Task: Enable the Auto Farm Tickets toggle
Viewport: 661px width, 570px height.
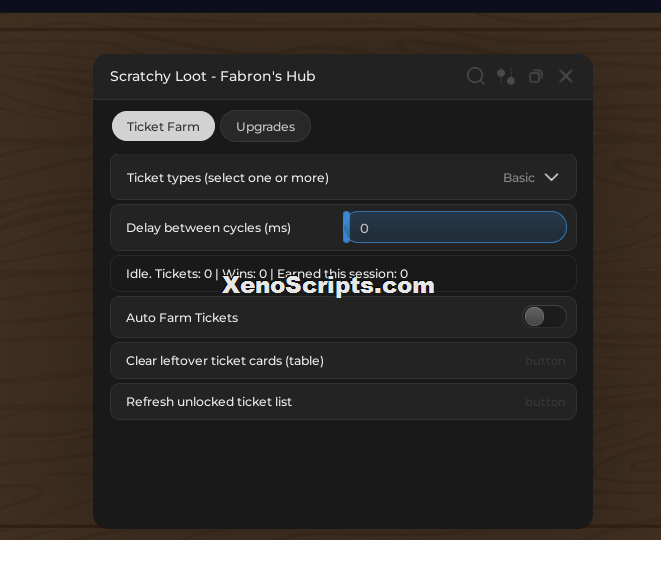Action: [x=544, y=317]
